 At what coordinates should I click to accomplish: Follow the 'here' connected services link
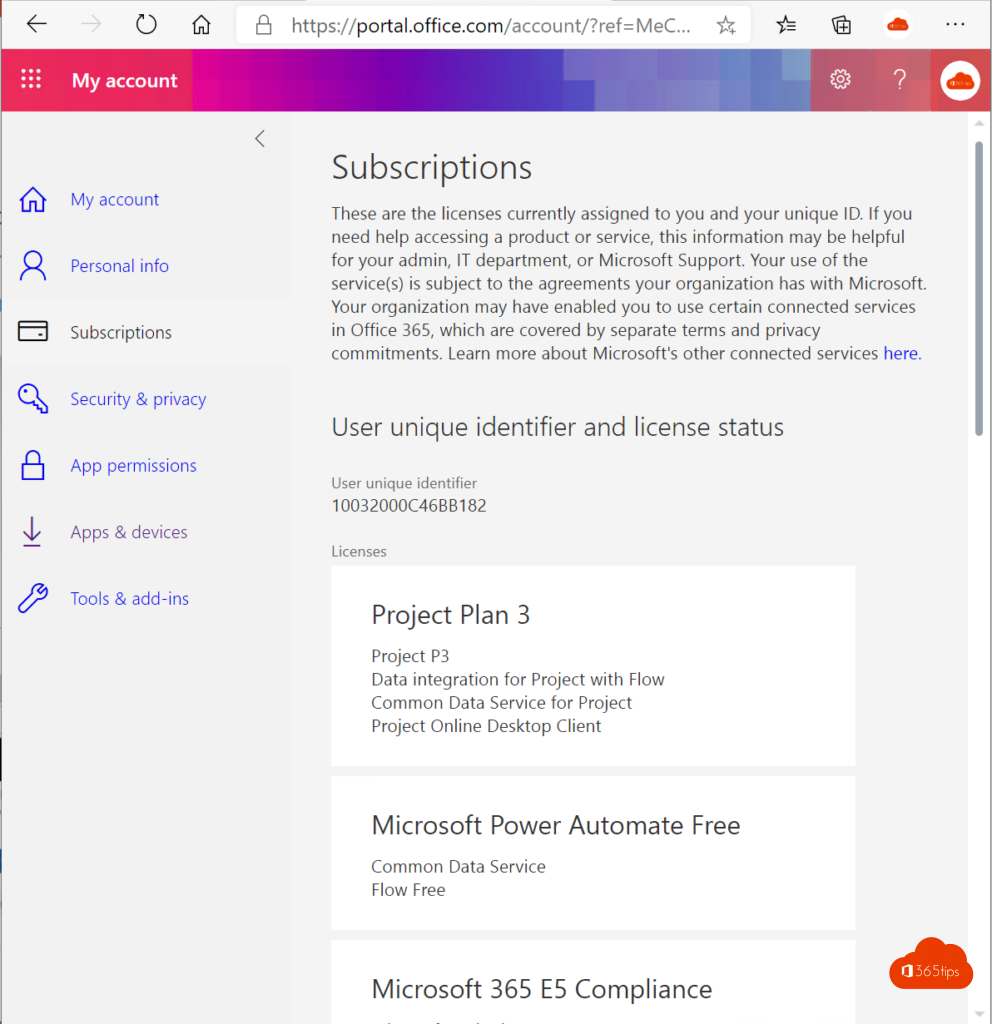pyautogui.click(x=902, y=353)
